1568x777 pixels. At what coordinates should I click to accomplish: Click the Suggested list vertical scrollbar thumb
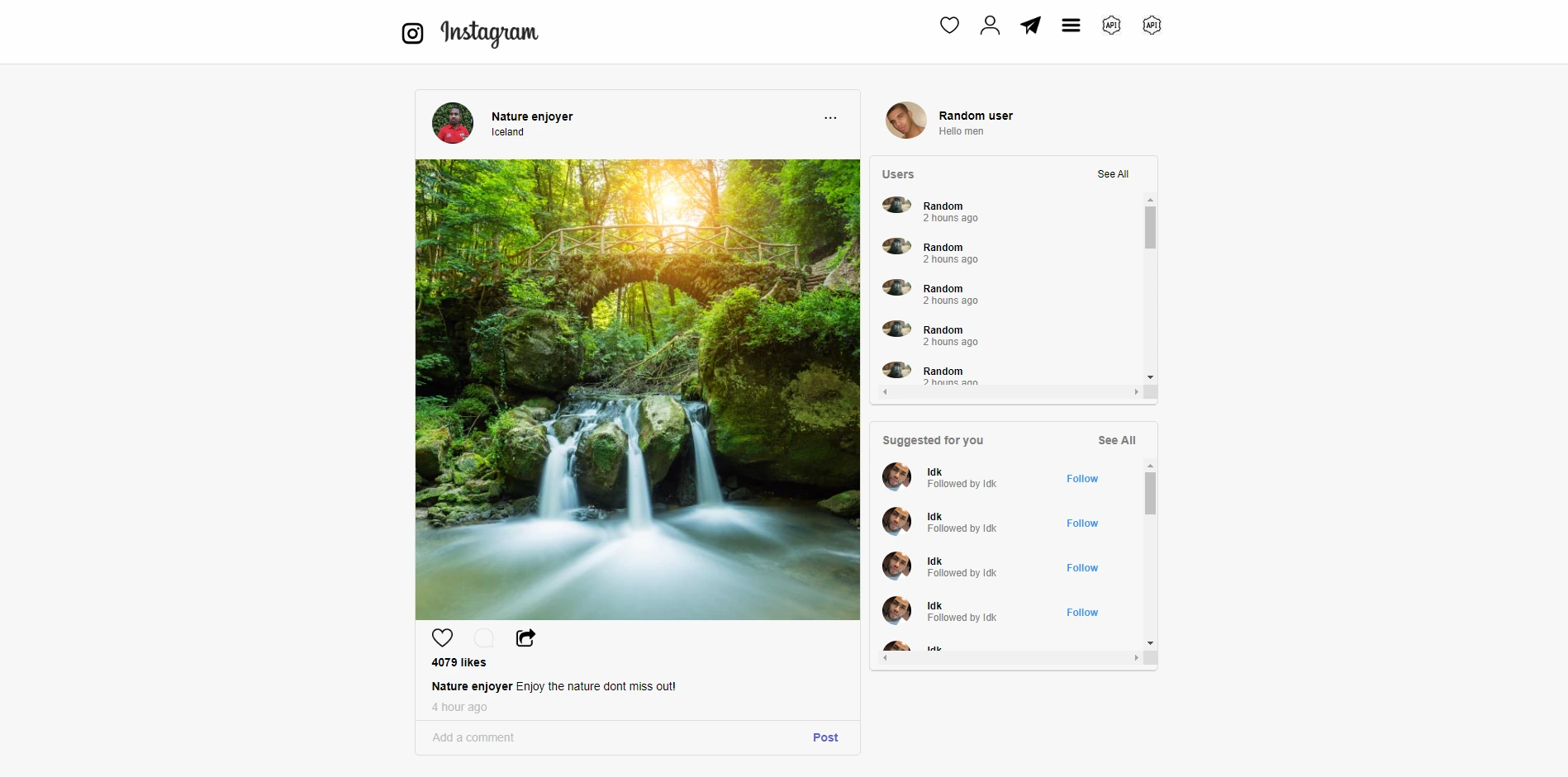(1150, 493)
